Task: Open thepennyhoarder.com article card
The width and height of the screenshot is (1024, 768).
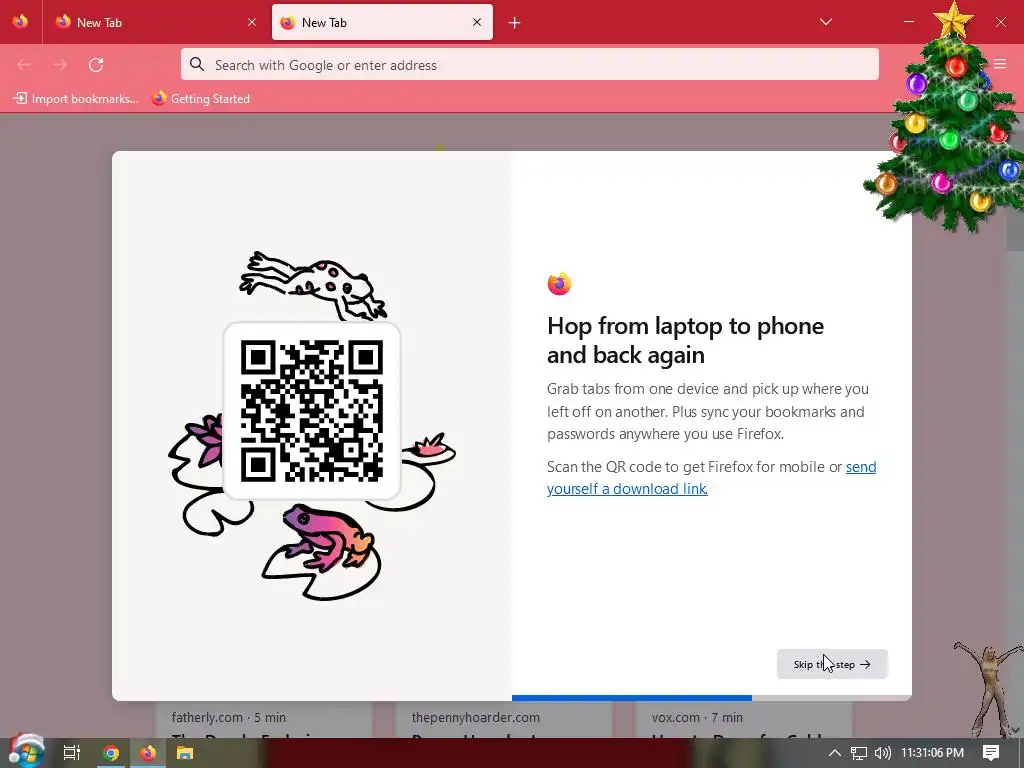Action: click(504, 720)
